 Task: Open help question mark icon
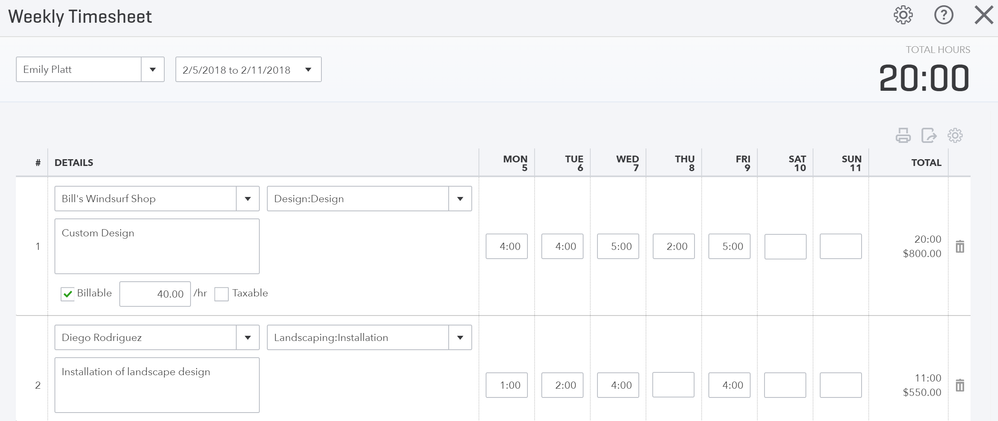(x=944, y=15)
